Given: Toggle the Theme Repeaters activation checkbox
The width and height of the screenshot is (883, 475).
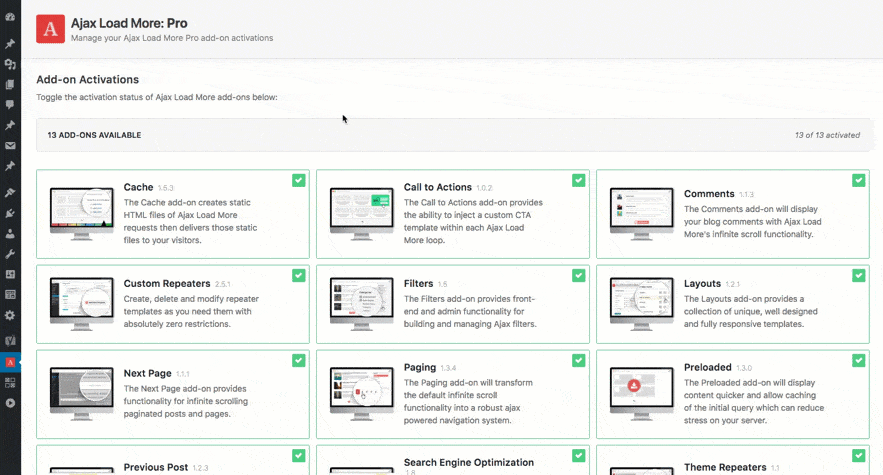Looking at the screenshot, I should tap(859, 456).
